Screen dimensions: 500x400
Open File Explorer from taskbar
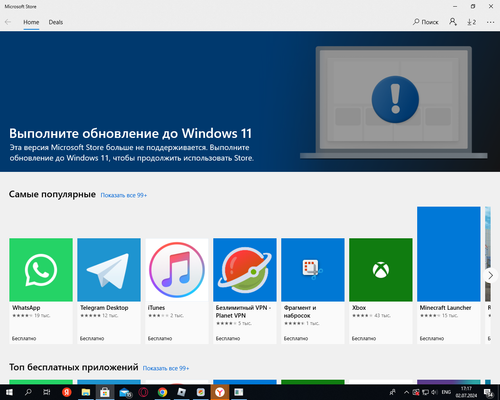coord(86,392)
